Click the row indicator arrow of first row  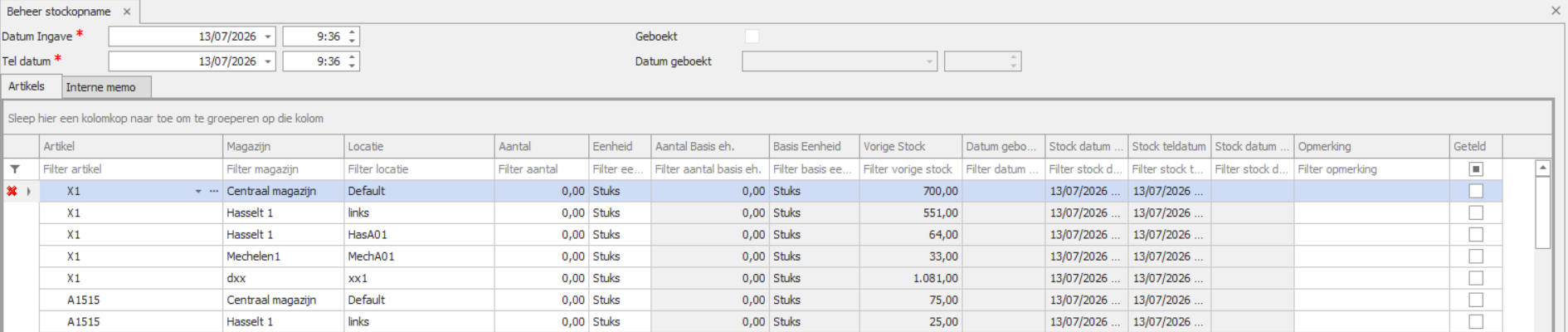click(29, 191)
